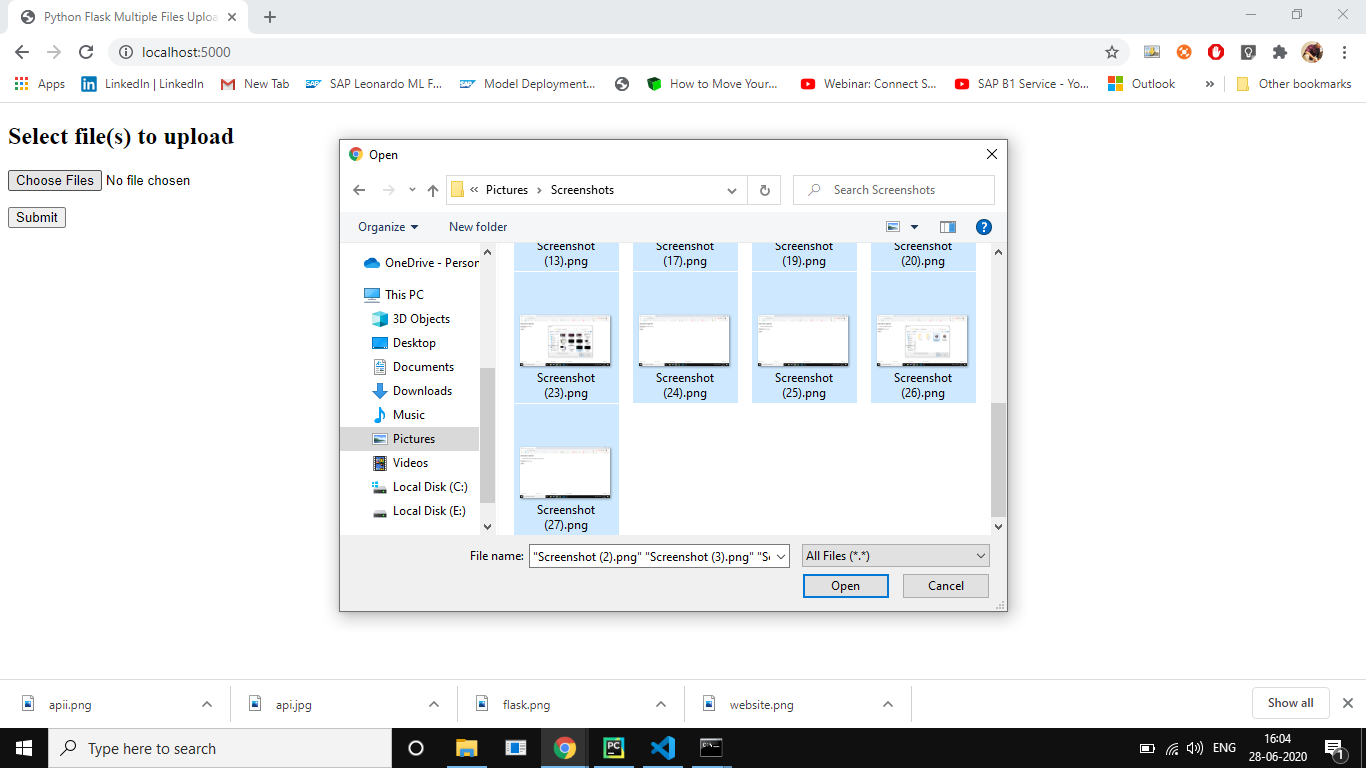Expand options for api.jpg download
1366x768 pixels.
coord(434,704)
